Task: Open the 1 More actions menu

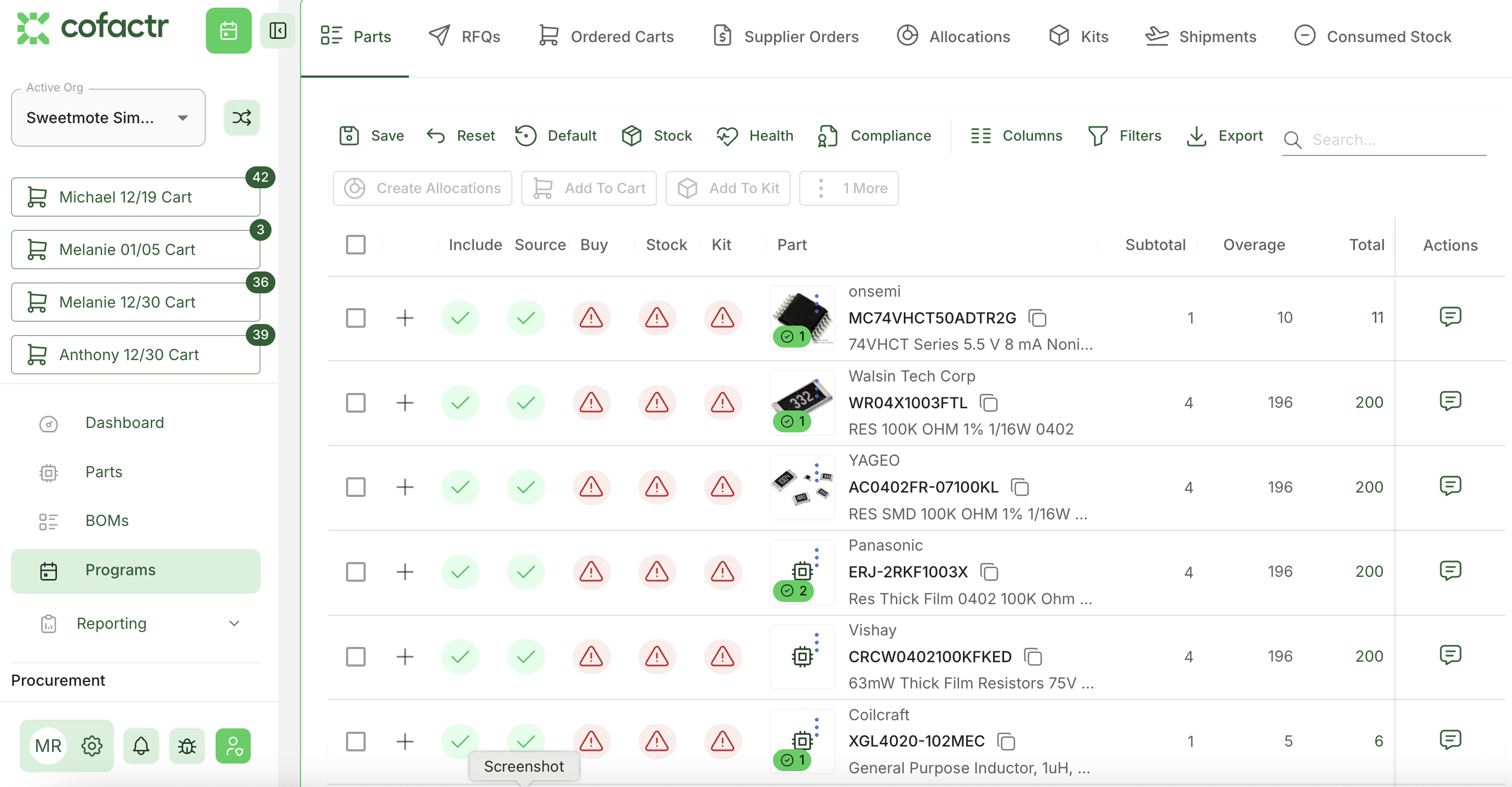Action: click(849, 188)
